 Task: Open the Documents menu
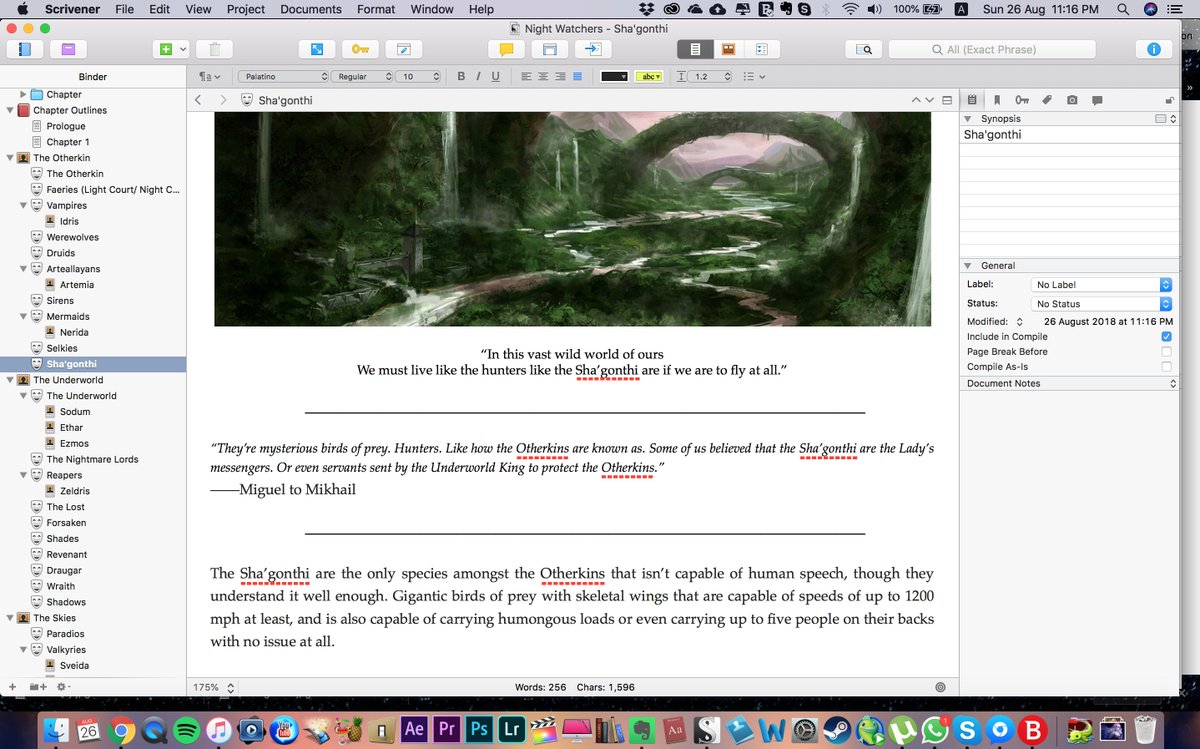pos(311,9)
